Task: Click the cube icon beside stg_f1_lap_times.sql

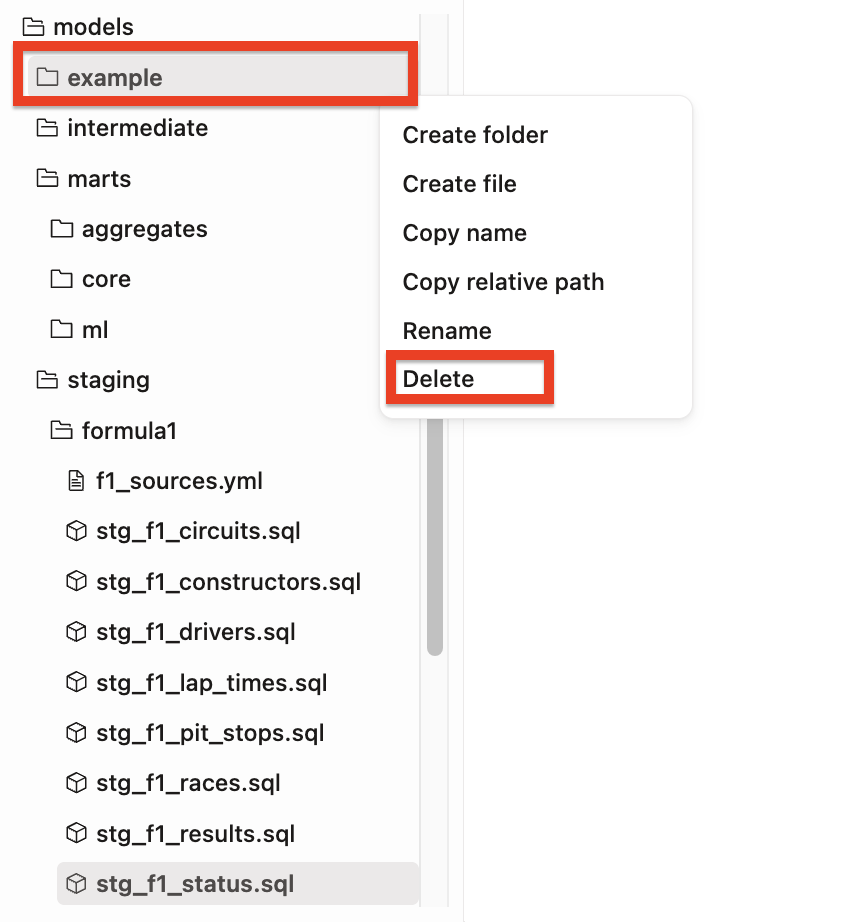Action: coord(75,682)
